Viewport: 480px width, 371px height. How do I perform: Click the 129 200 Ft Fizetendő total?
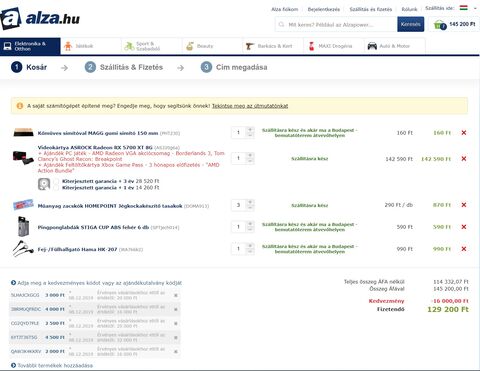click(448, 309)
